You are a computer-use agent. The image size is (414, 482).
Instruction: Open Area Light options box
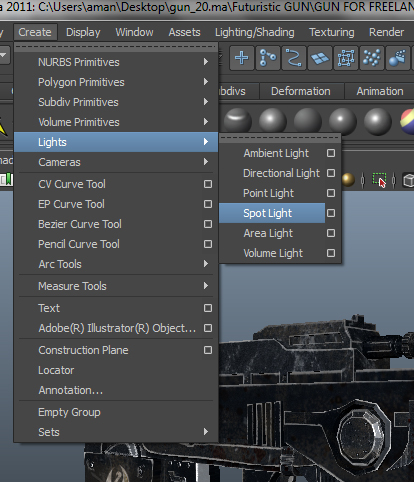point(331,233)
